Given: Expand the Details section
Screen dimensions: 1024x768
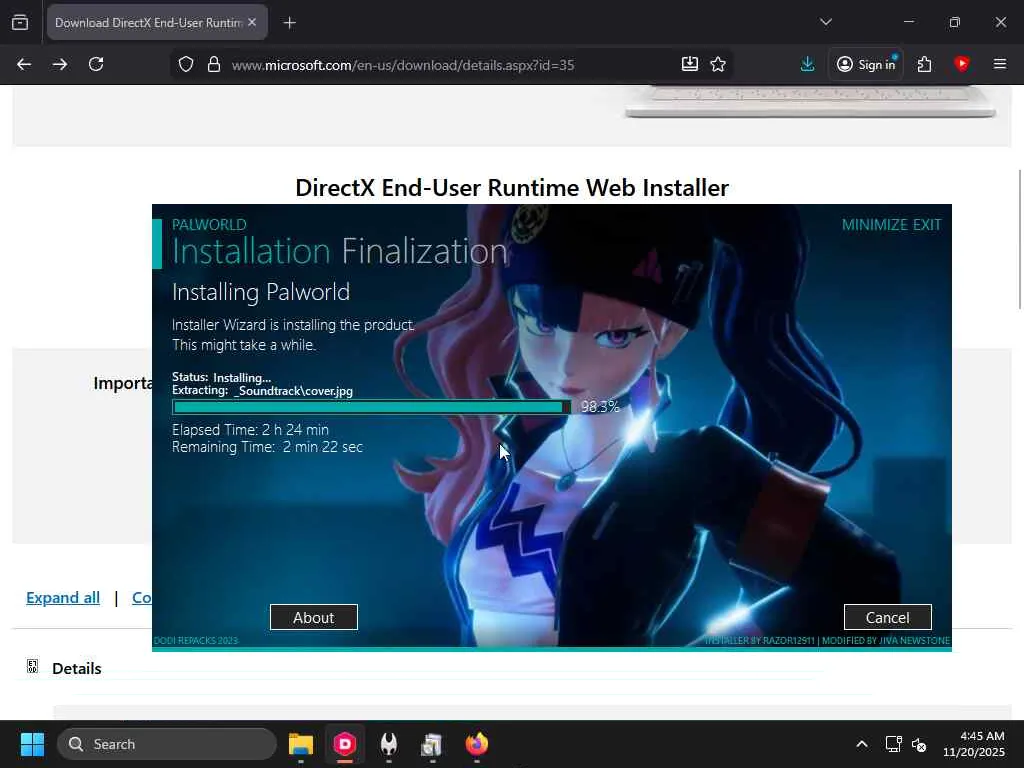Looking at the screenshot, I should [x=76, y=669].
